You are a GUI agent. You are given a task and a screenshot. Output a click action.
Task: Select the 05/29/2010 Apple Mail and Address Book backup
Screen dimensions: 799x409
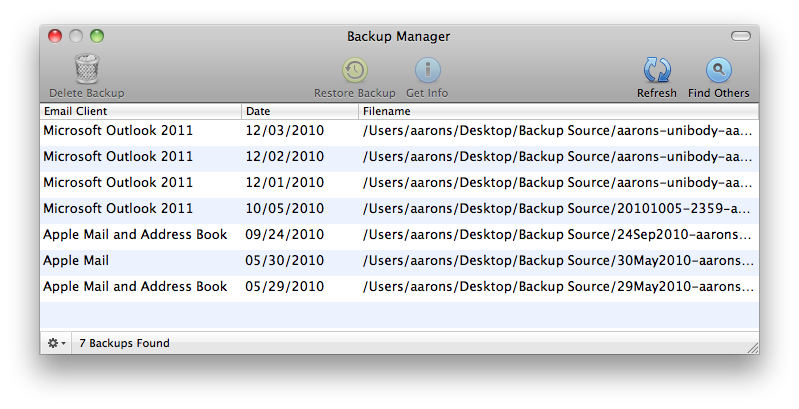click(x=400, y=287)
